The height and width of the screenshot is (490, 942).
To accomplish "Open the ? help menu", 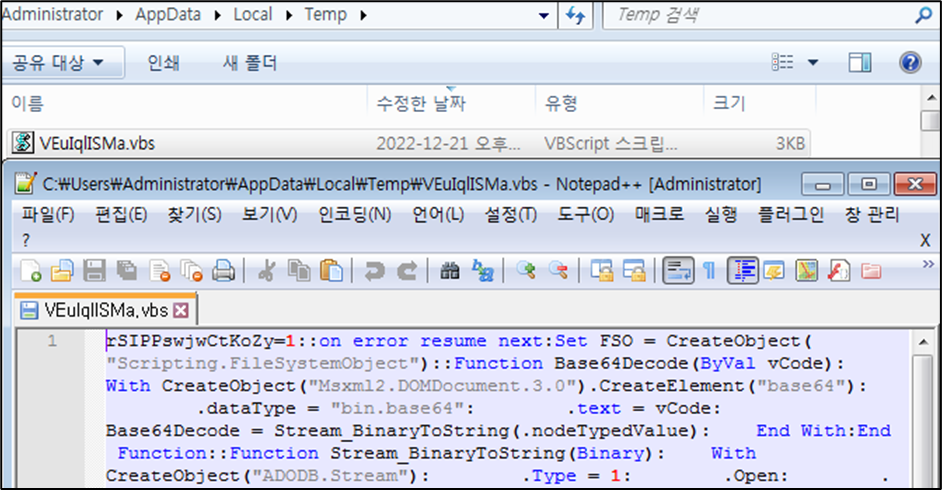I will point(26,241).
